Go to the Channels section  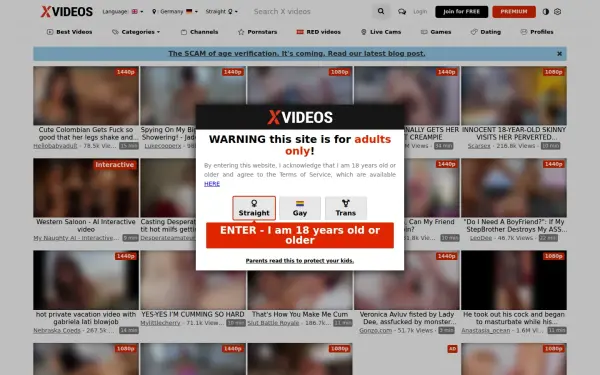(199, 32)
